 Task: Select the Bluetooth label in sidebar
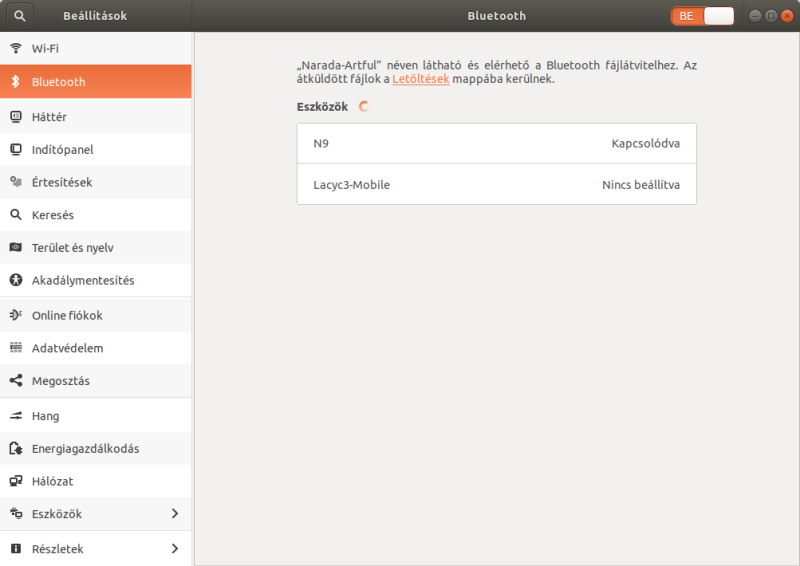click(x=59, y=82)
